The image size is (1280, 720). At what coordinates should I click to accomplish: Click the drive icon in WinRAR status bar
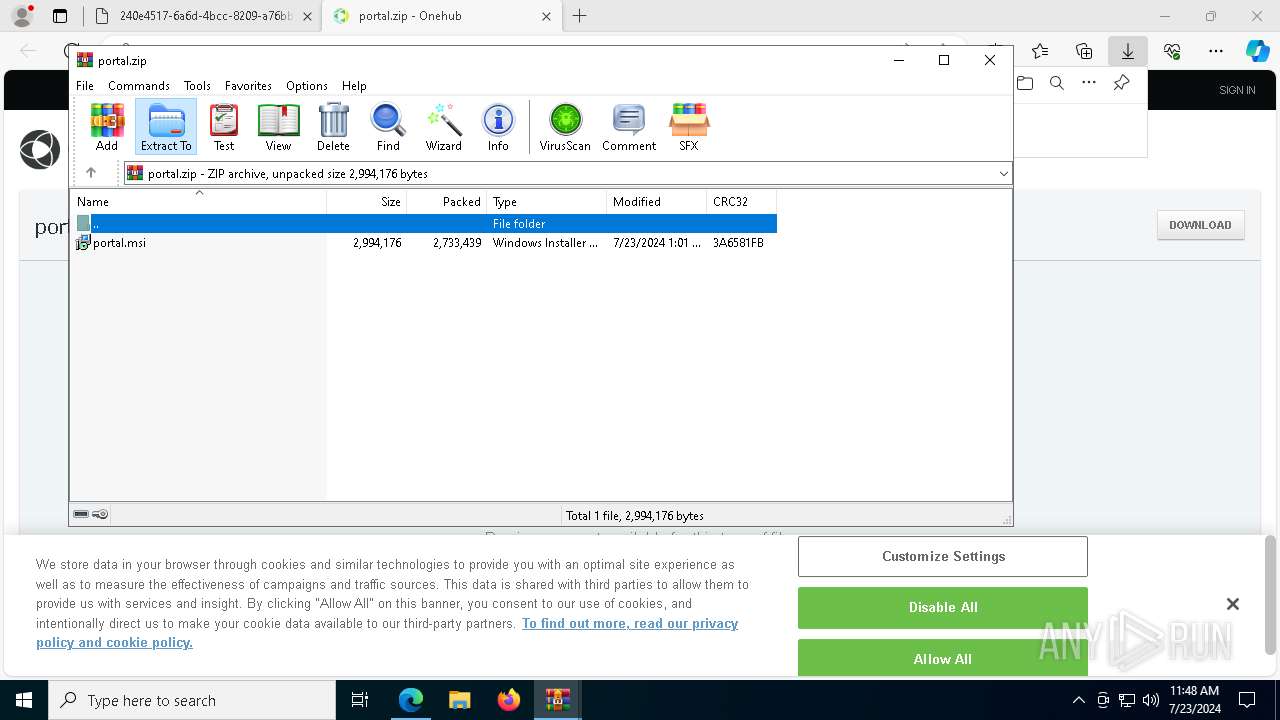point(81,514)
